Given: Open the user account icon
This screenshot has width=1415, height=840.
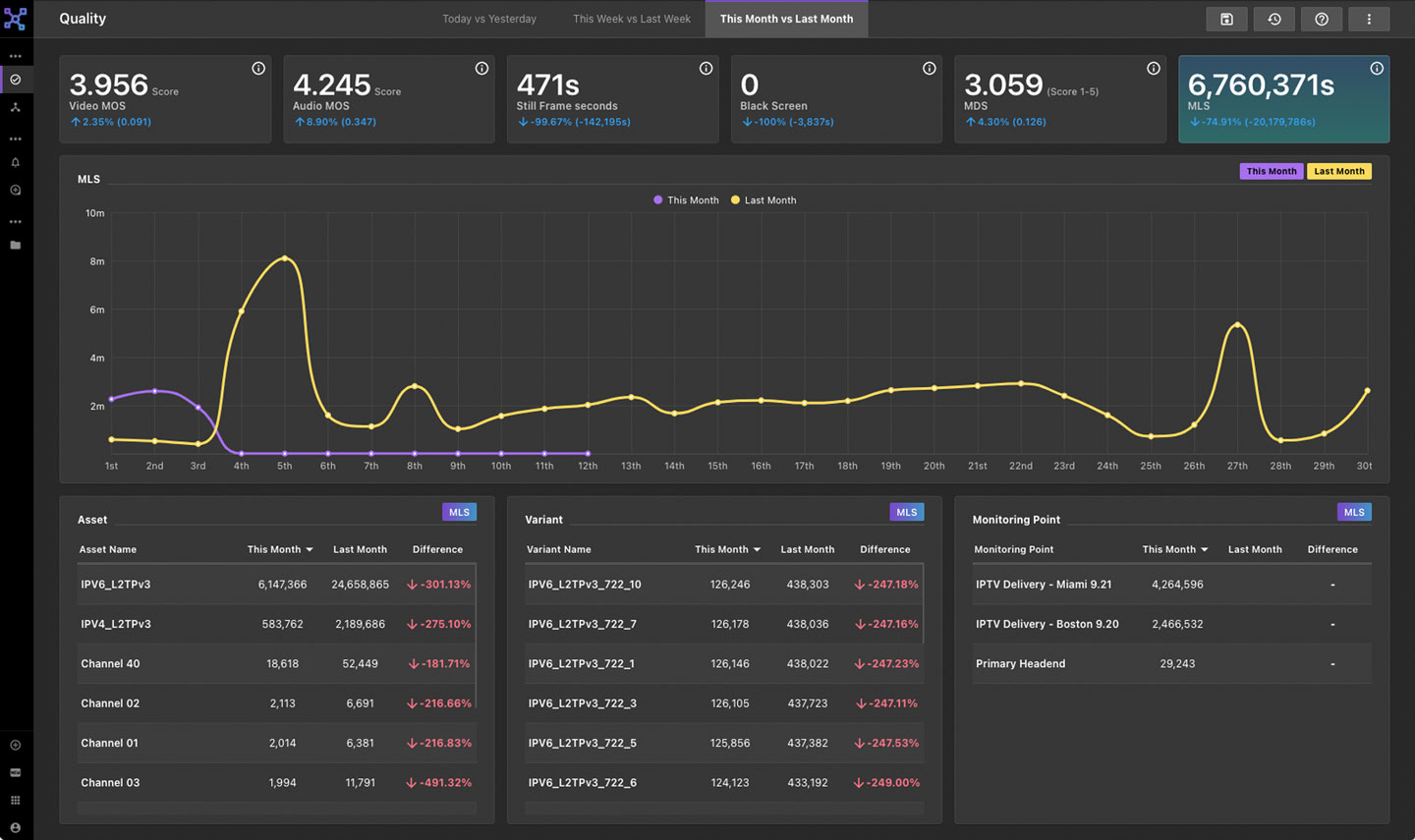Looking at the screenshot, I should [16, 828].
